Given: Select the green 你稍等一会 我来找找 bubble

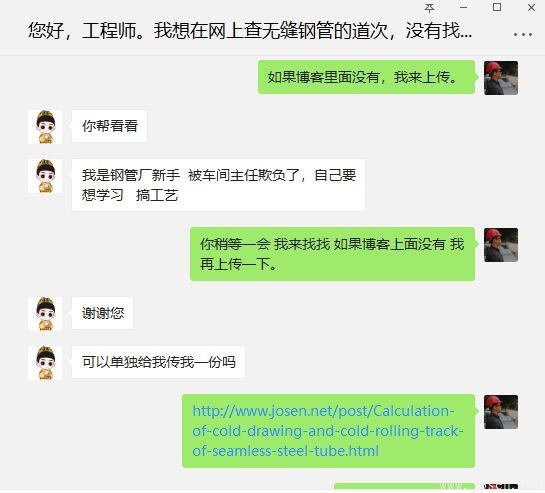Looking at the screenshot, I should 332,254.
